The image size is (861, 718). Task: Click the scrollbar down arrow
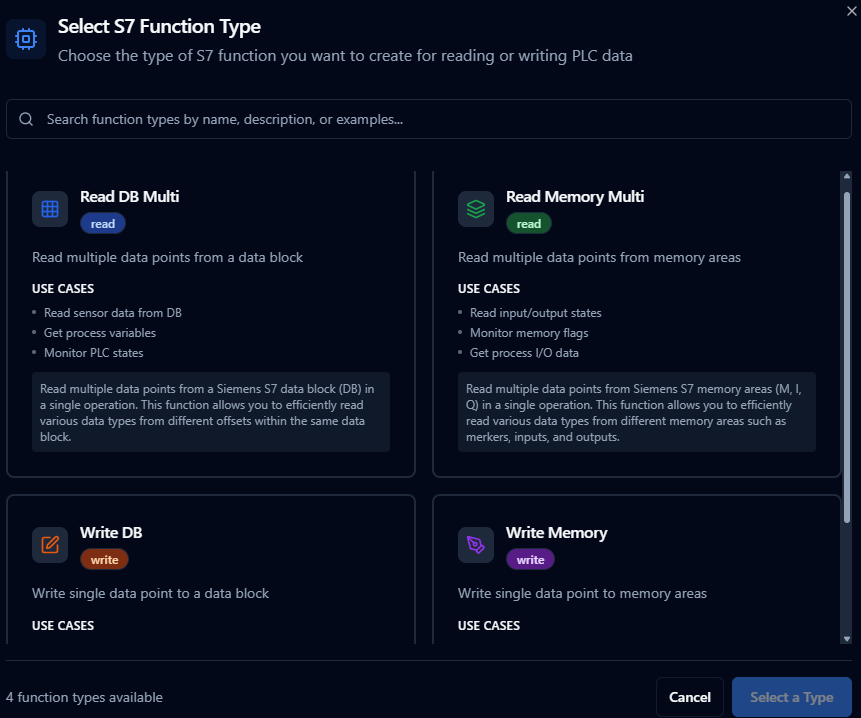point(847,638)
